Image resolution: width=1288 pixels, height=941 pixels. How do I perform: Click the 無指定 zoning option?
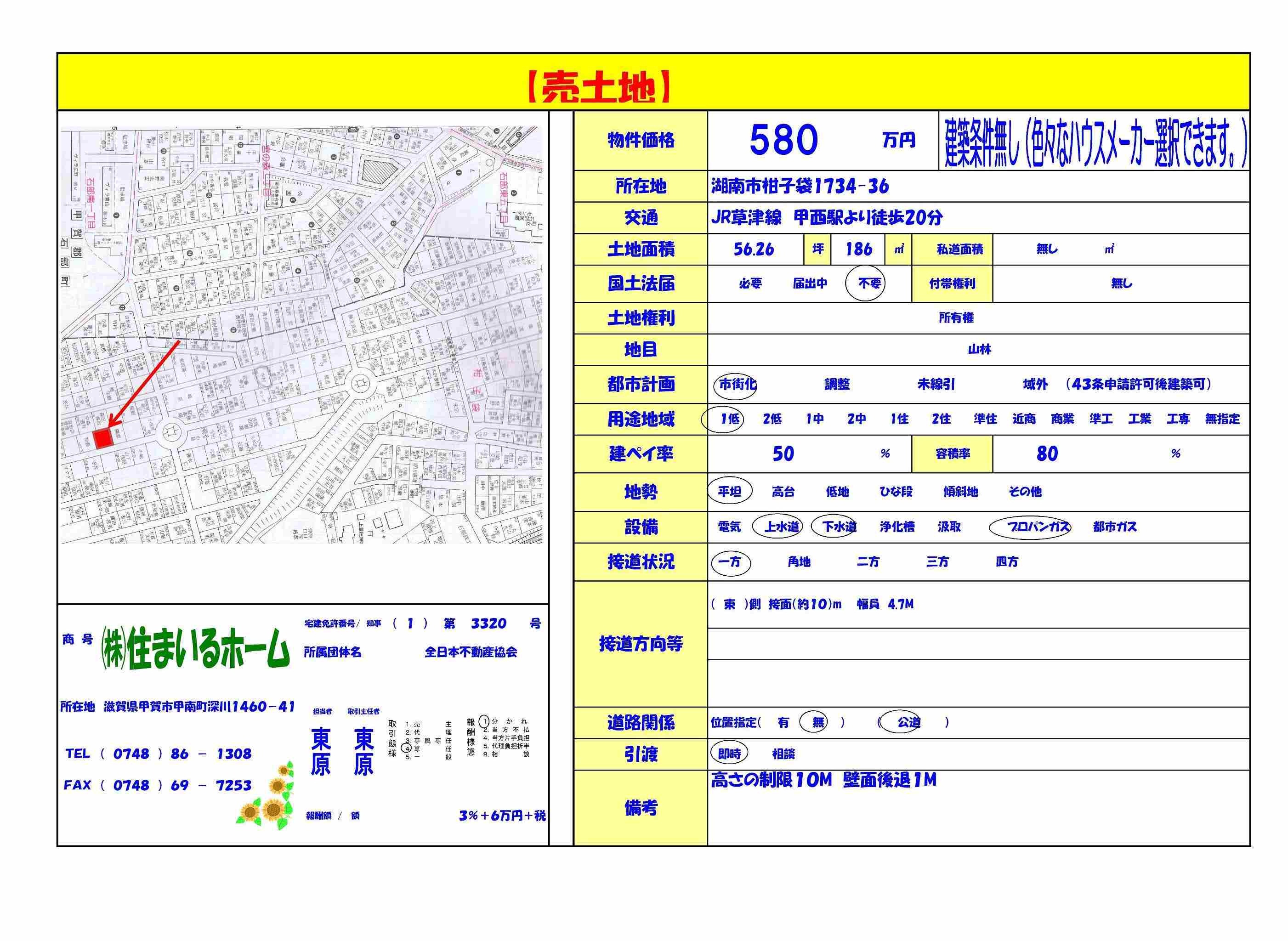1222,419
